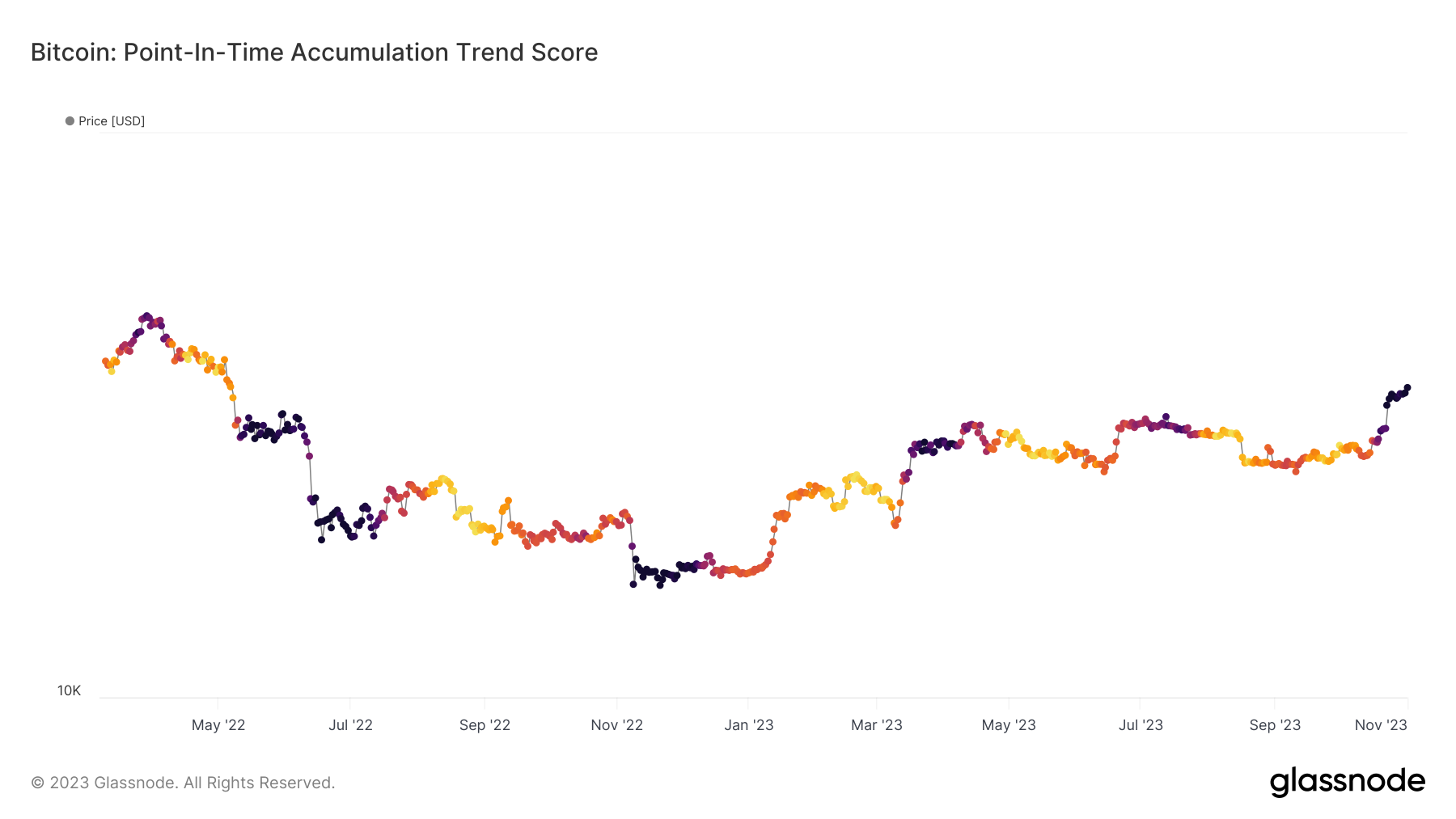Image resolution: width=1456 pixels, height=819 pixels.
Task: Select the Jan '23 axis label
Action: tap(748, 725)
